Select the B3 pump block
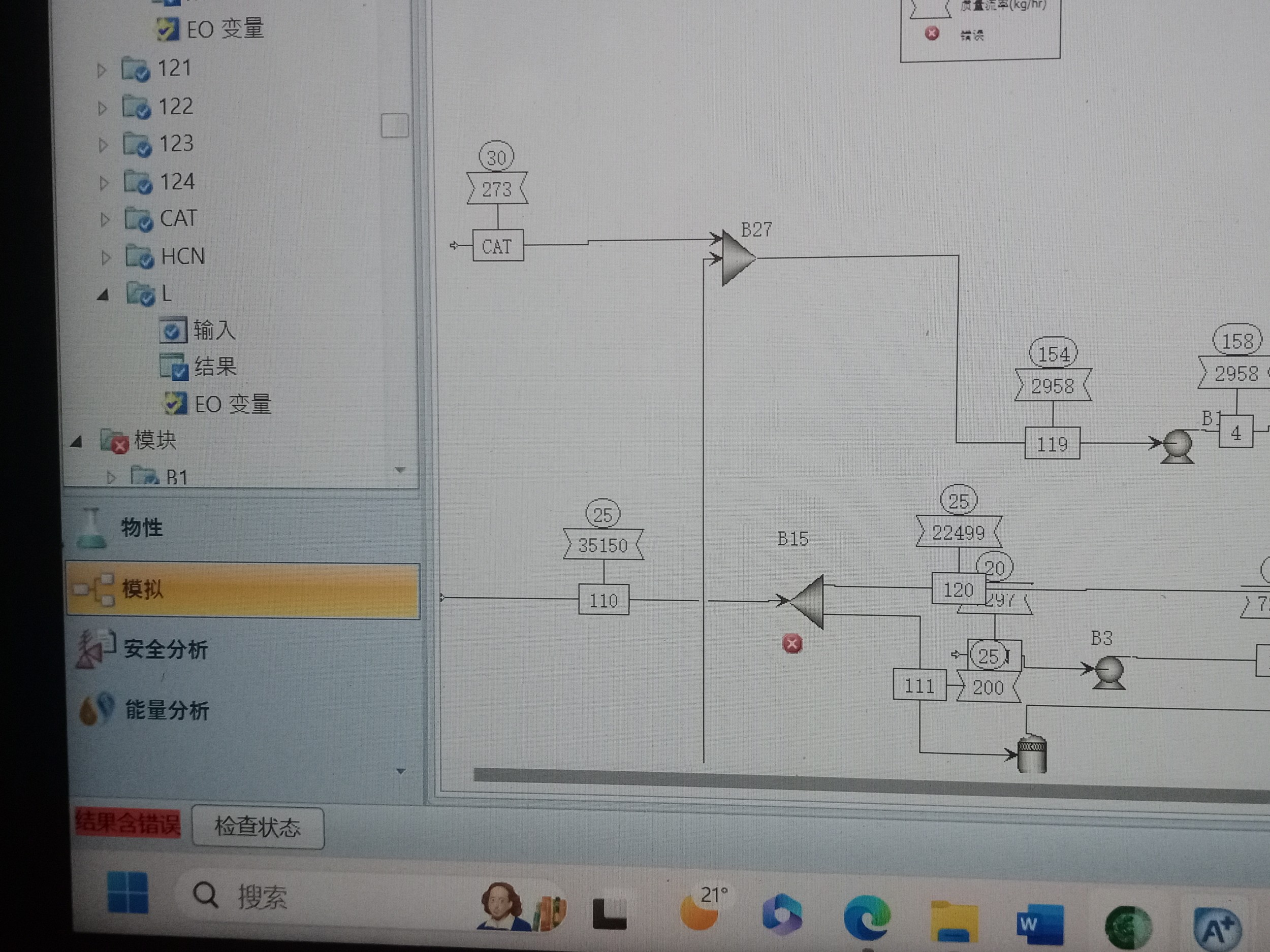 (1109, 673)
